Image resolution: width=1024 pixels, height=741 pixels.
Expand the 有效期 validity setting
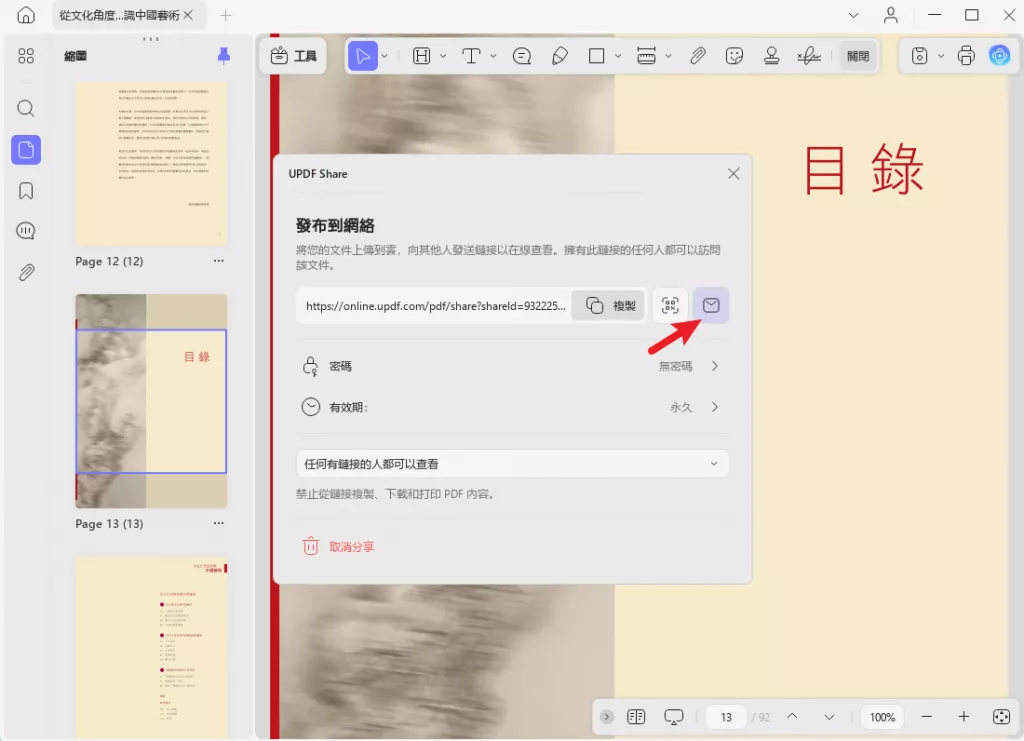point(713,407)
